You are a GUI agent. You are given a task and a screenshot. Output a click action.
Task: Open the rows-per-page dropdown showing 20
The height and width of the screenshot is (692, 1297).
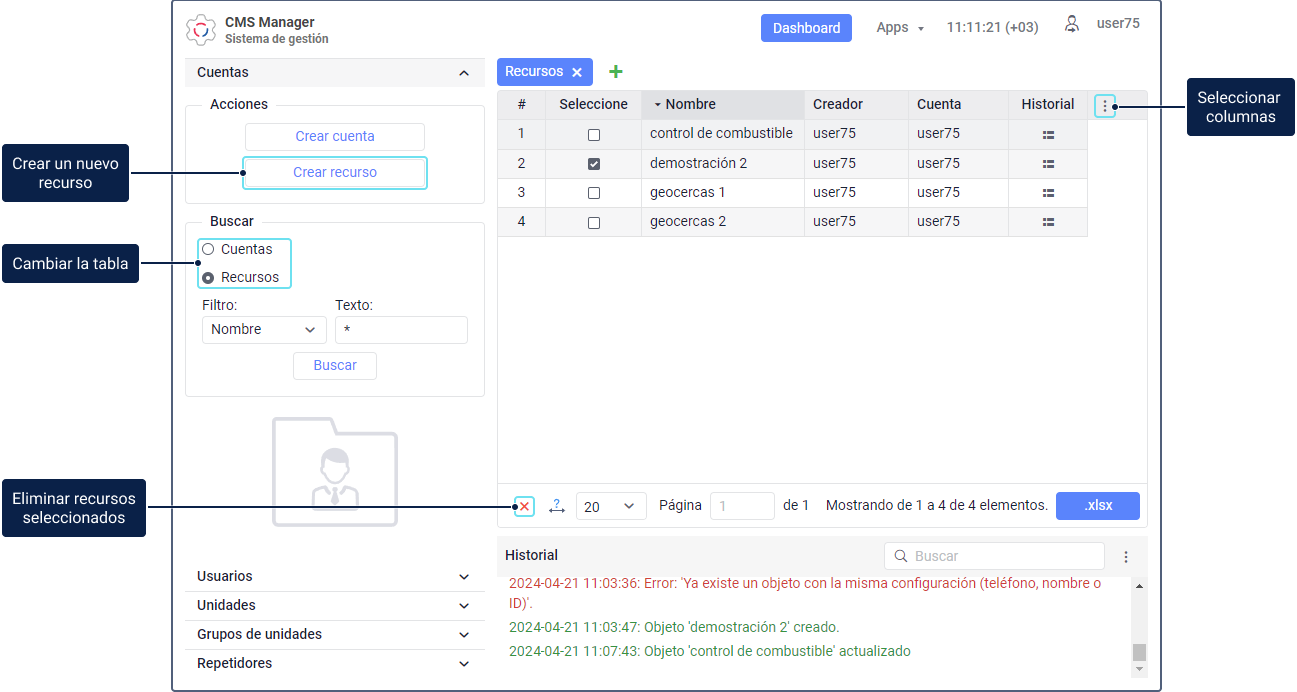(x=610, y=506)
